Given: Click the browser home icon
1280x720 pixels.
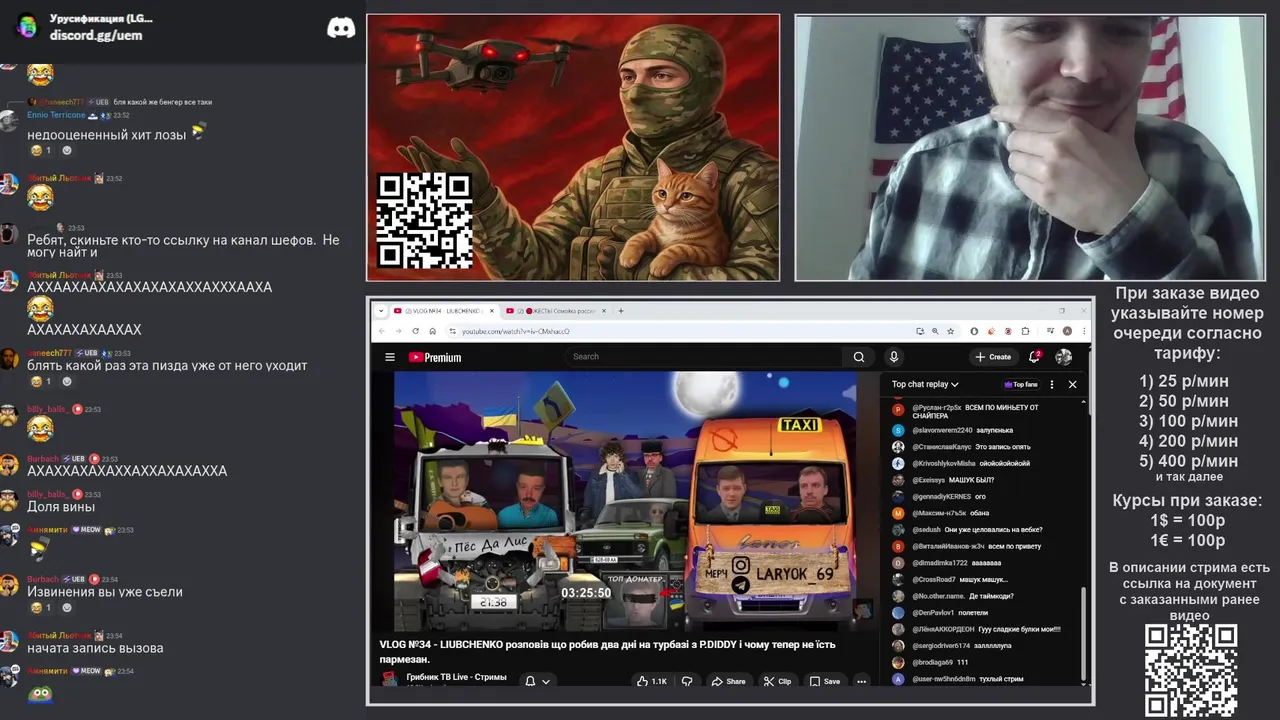Looking at the screenshot, I should tap(432, 331).
